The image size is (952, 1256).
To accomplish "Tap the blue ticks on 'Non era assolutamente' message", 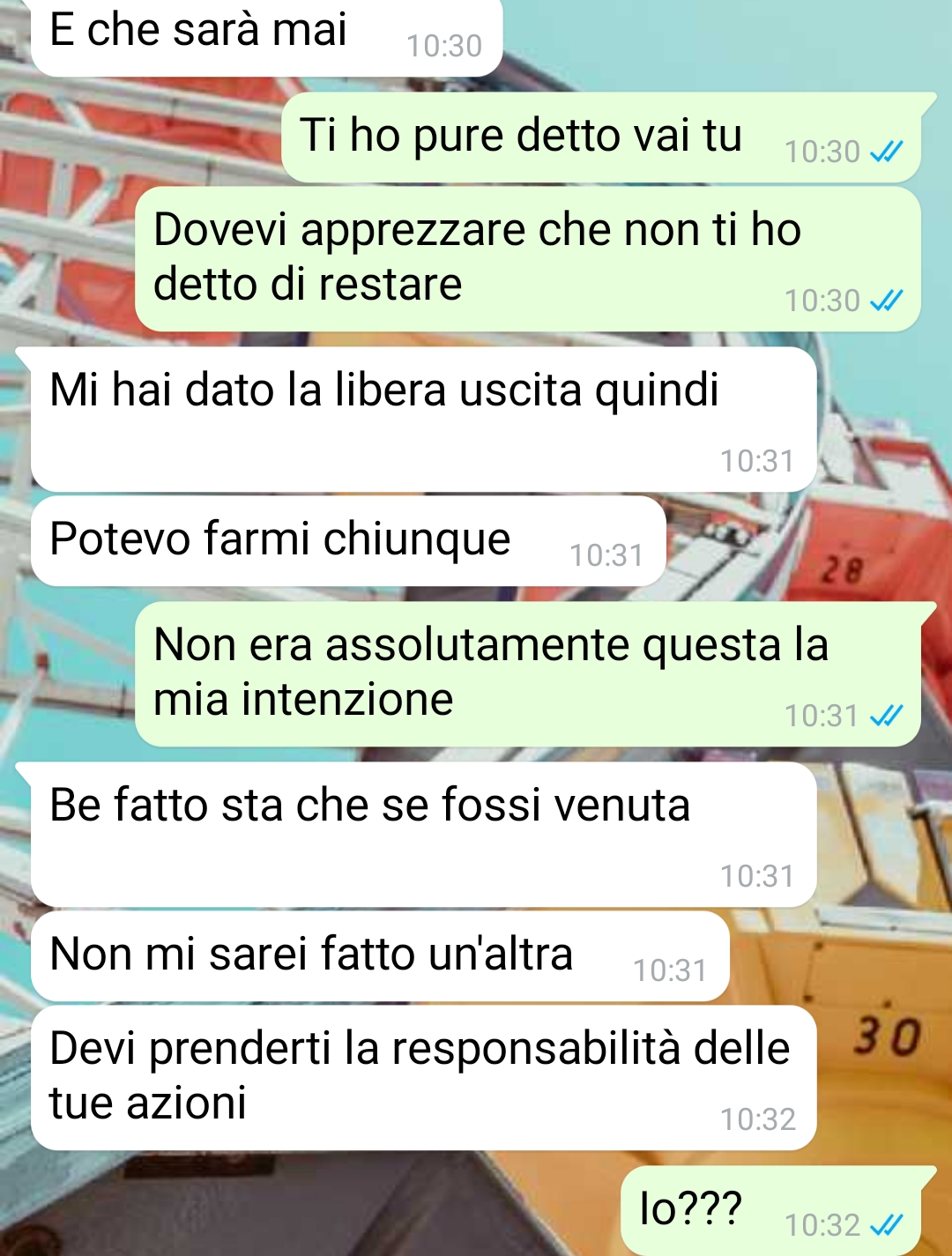I will [x=886, y=716].
